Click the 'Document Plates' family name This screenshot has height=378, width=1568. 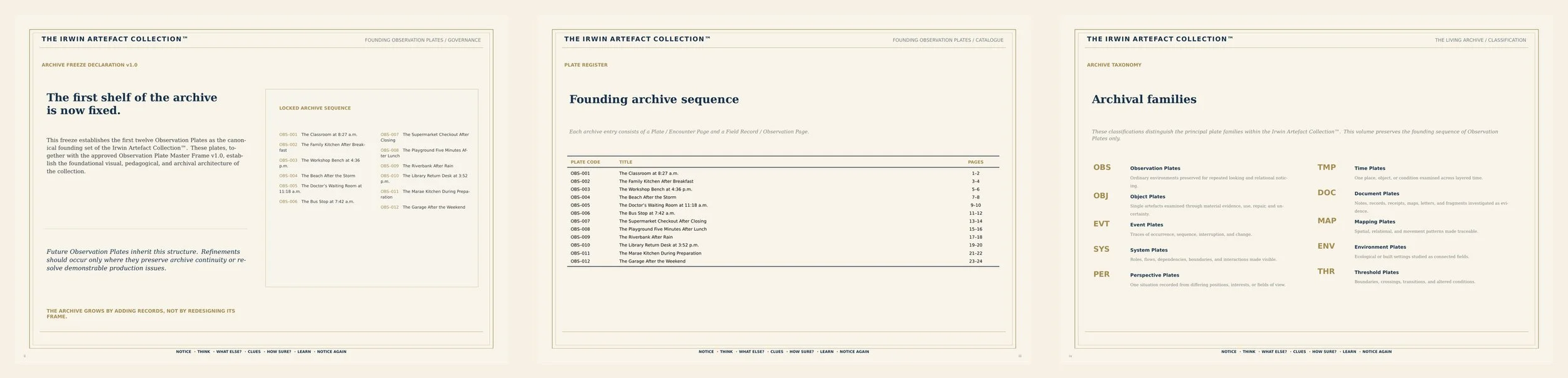pyautogui.click(x=1377, y=194)
